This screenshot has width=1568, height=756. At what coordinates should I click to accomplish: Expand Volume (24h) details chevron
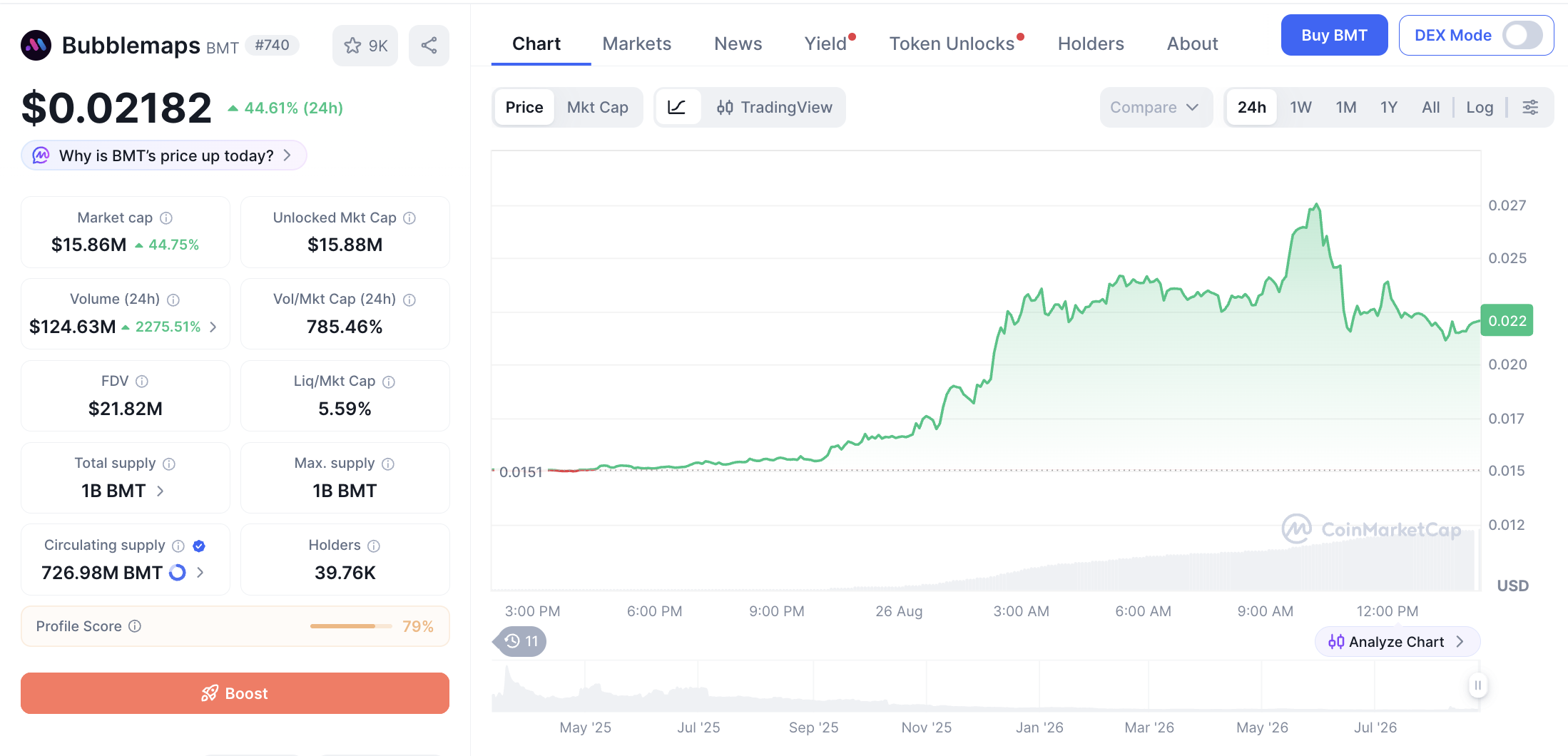(x=213, y=327)
